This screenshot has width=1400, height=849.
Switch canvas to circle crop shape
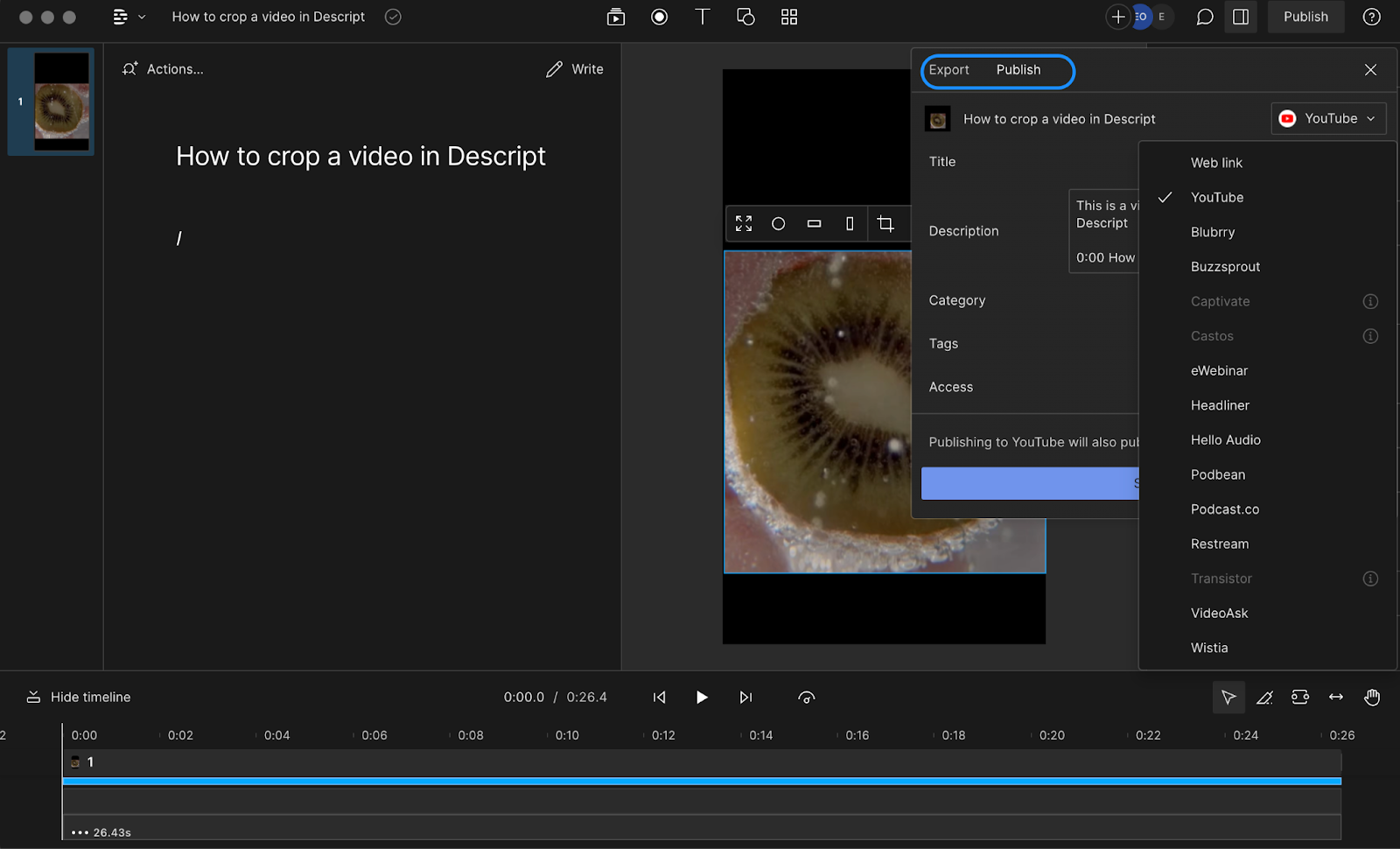778,223
